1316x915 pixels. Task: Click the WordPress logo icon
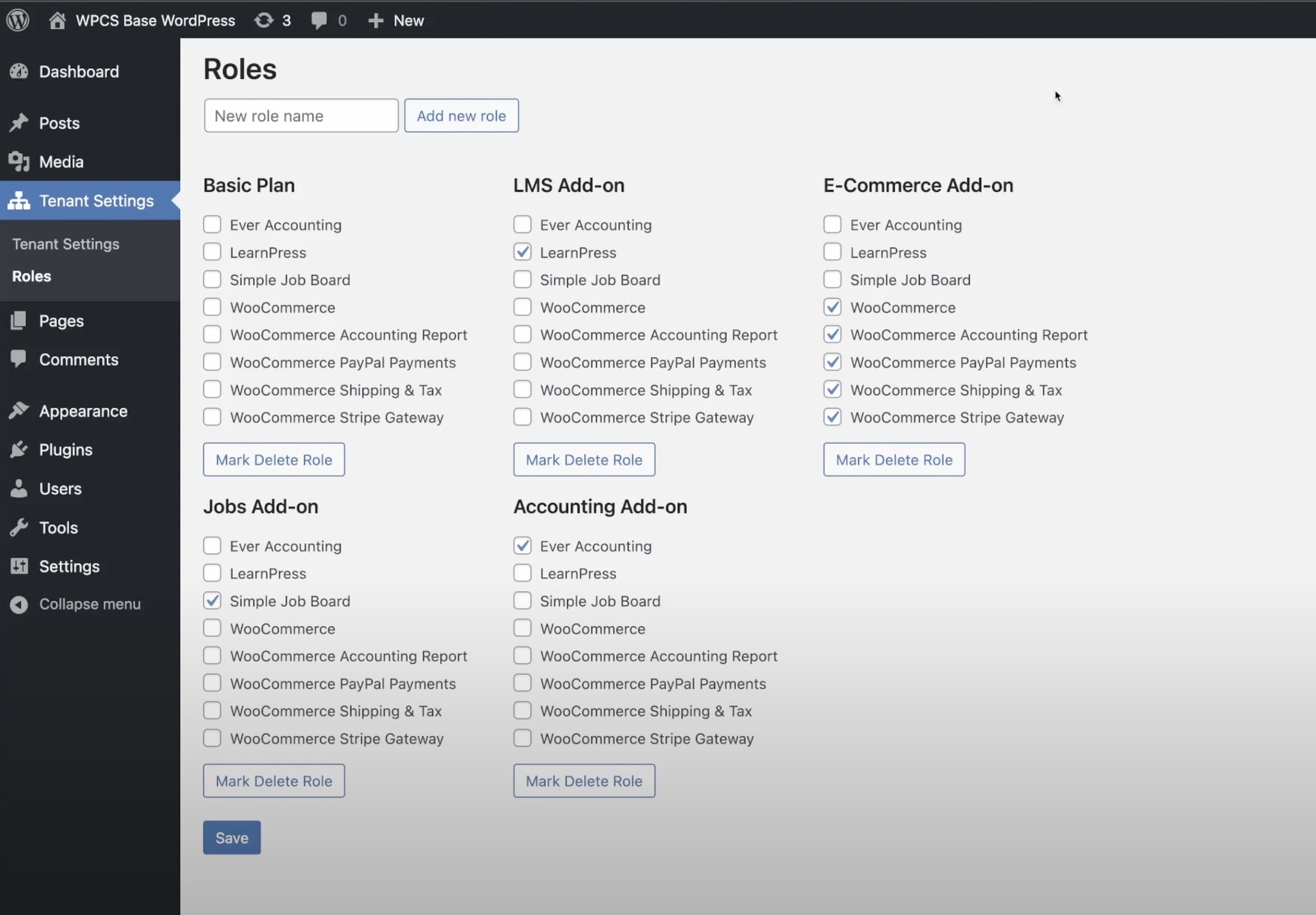(x=18, y=21)
